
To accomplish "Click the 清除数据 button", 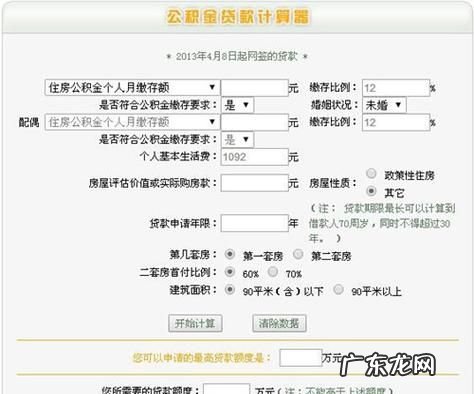I will coord(279,323).
